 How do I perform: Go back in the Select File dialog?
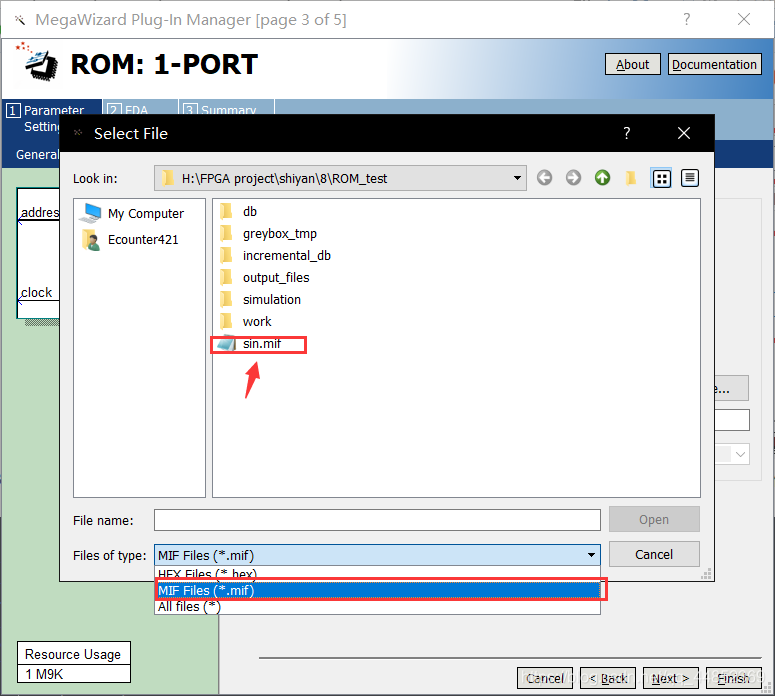[544, 177]
